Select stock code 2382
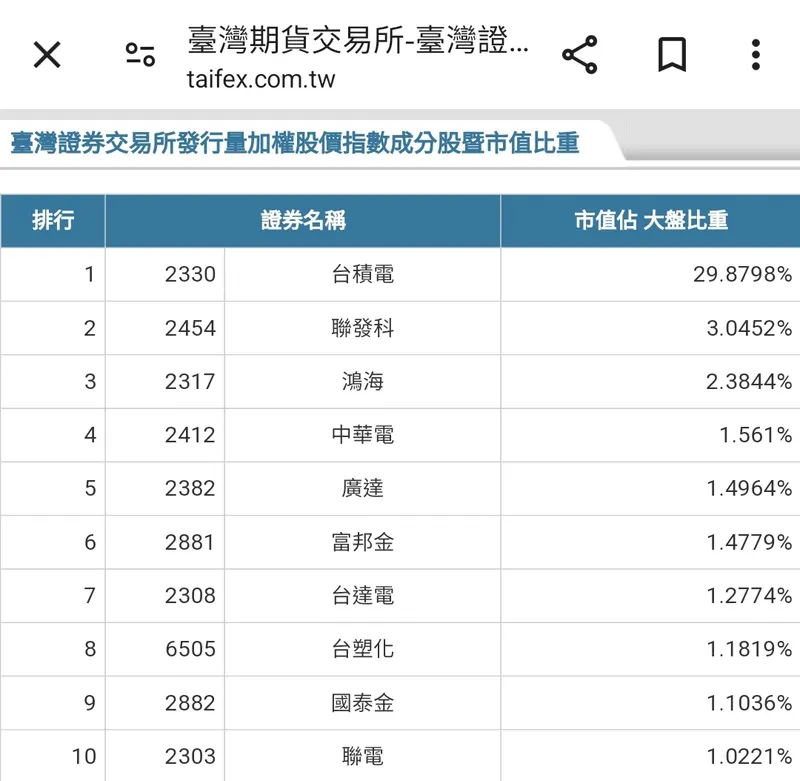 pyautogui.click(x=190, y=489)
